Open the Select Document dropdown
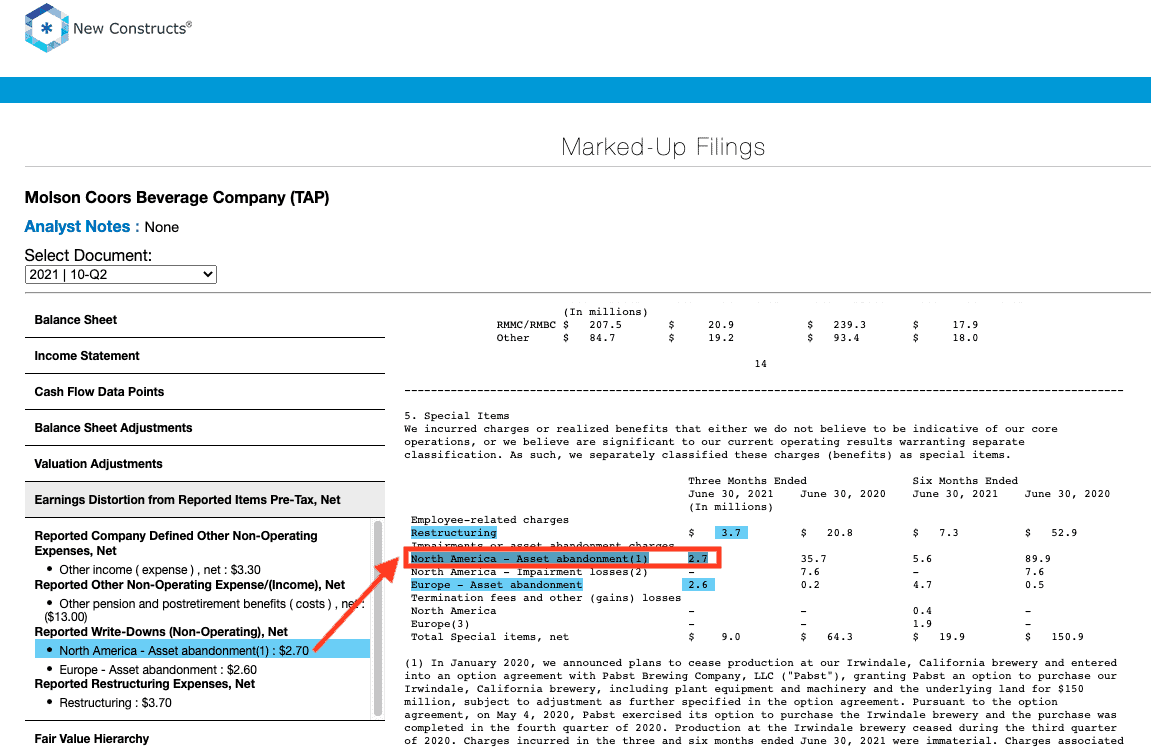 coord(120,275)
